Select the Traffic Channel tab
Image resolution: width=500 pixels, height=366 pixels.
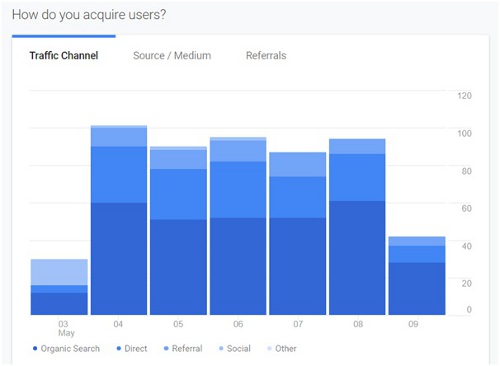point(64,55)
